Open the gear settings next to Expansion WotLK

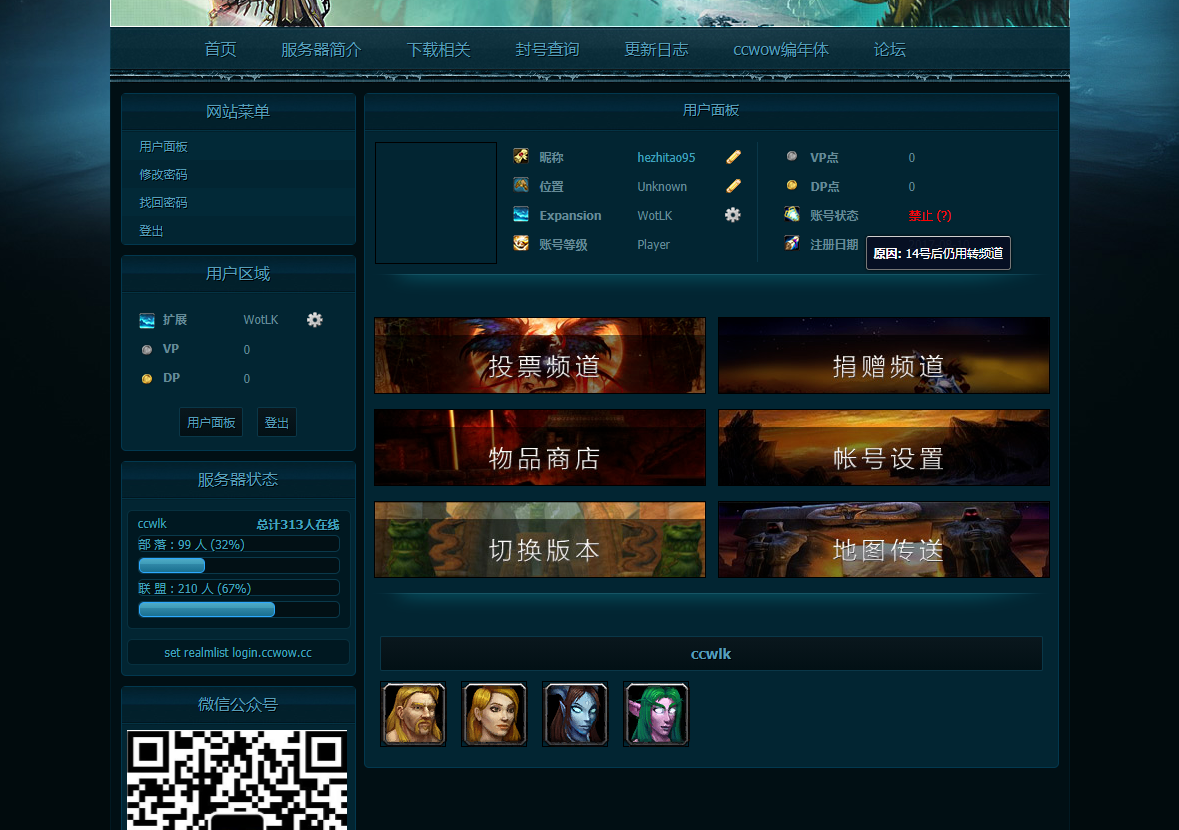pos(732,214)
